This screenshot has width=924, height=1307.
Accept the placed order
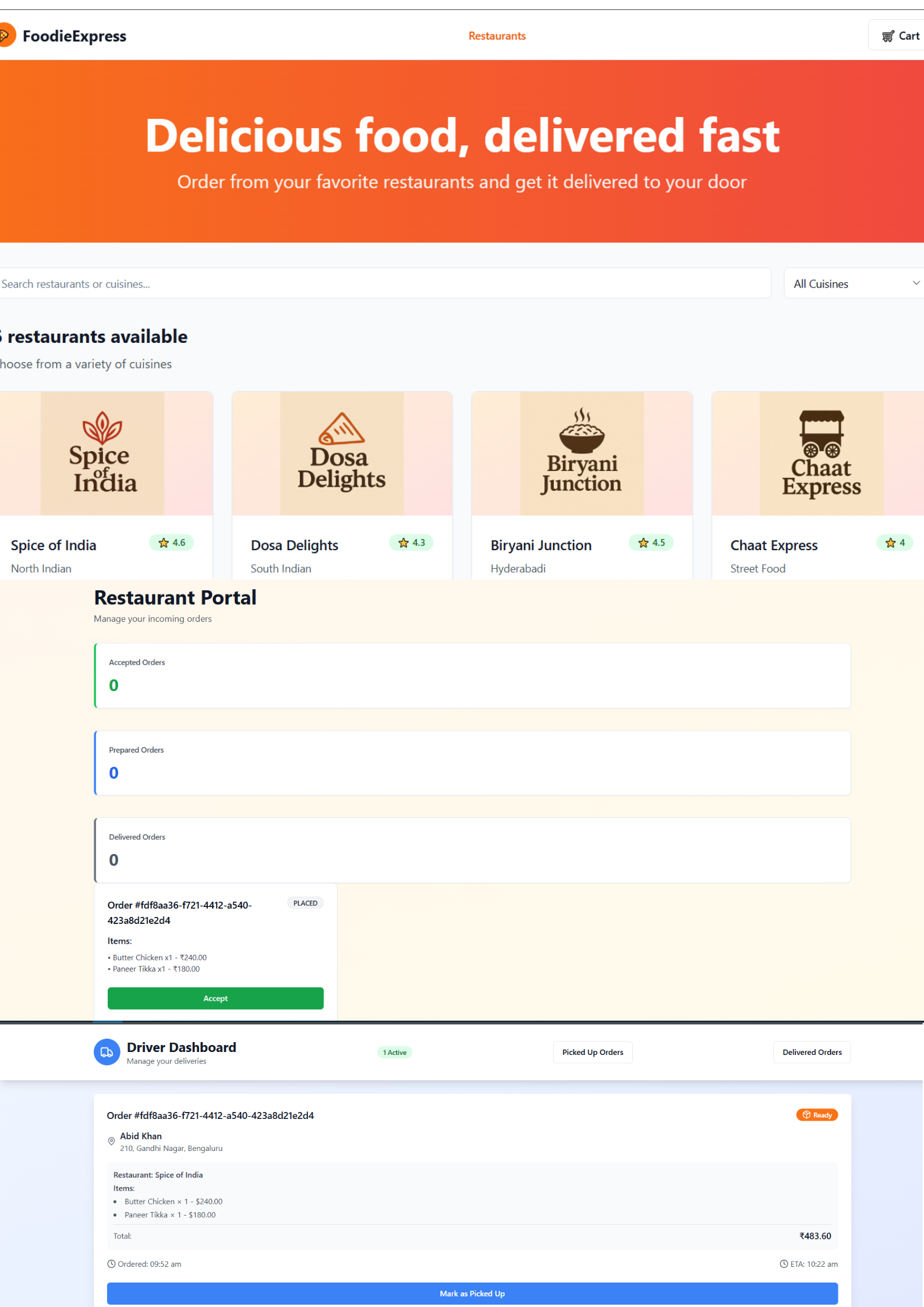(215, 998)
